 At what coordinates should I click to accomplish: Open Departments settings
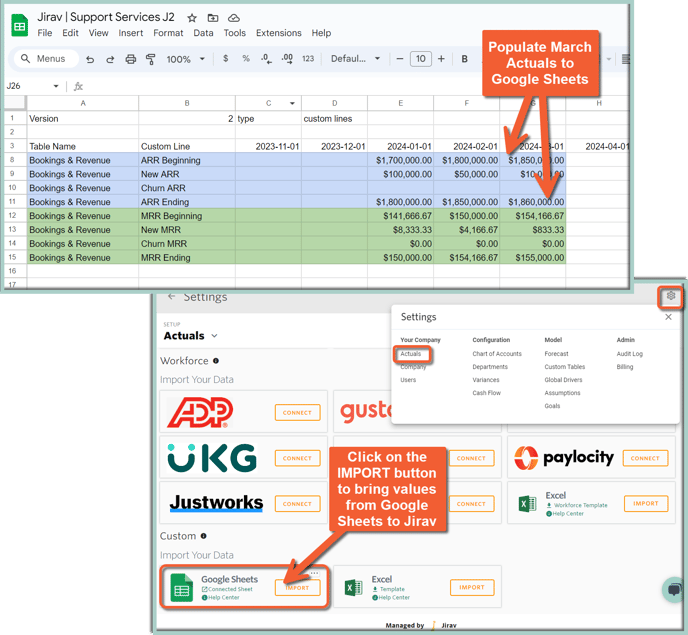coord(490,367)
